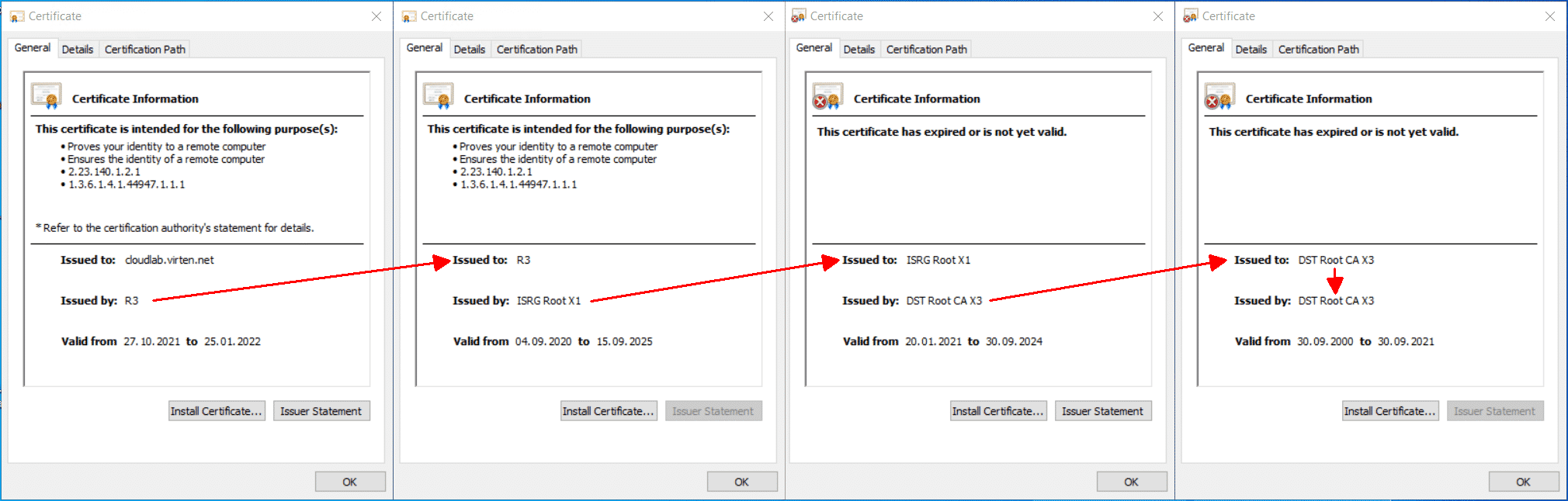The image size is (1568, 501).
Task: Click the validity start date '27.10.2021'
Action: click(x=152, y=341)
